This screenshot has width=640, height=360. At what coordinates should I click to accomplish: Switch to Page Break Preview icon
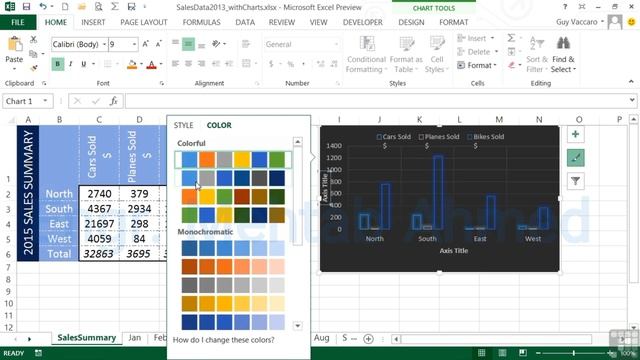(522, 353)
